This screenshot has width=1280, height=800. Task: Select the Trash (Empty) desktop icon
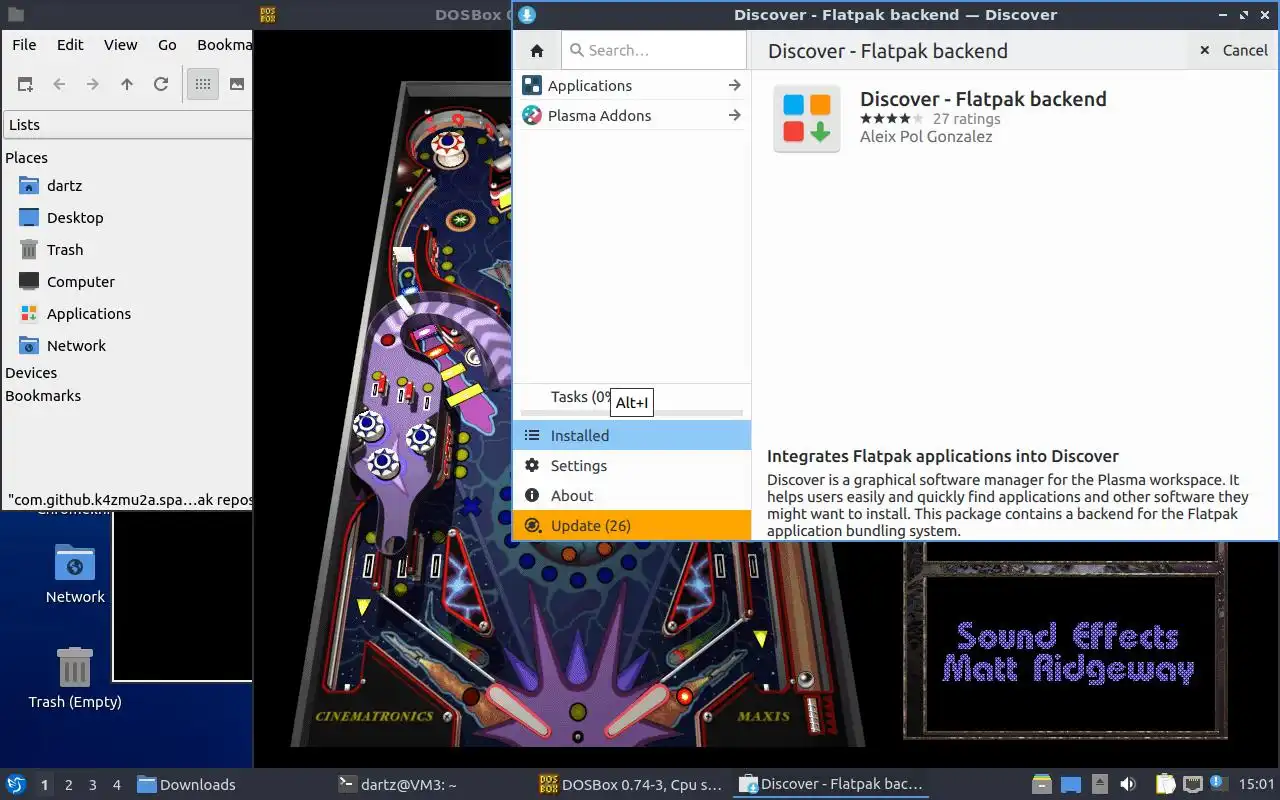coord(75,677)
